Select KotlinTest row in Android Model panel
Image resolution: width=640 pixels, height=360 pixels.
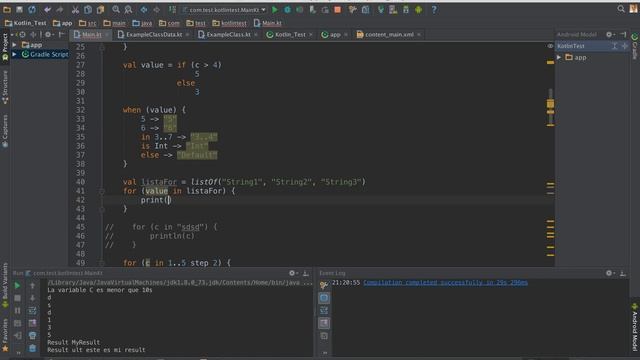pyautogui.click(x=592, y=46)
